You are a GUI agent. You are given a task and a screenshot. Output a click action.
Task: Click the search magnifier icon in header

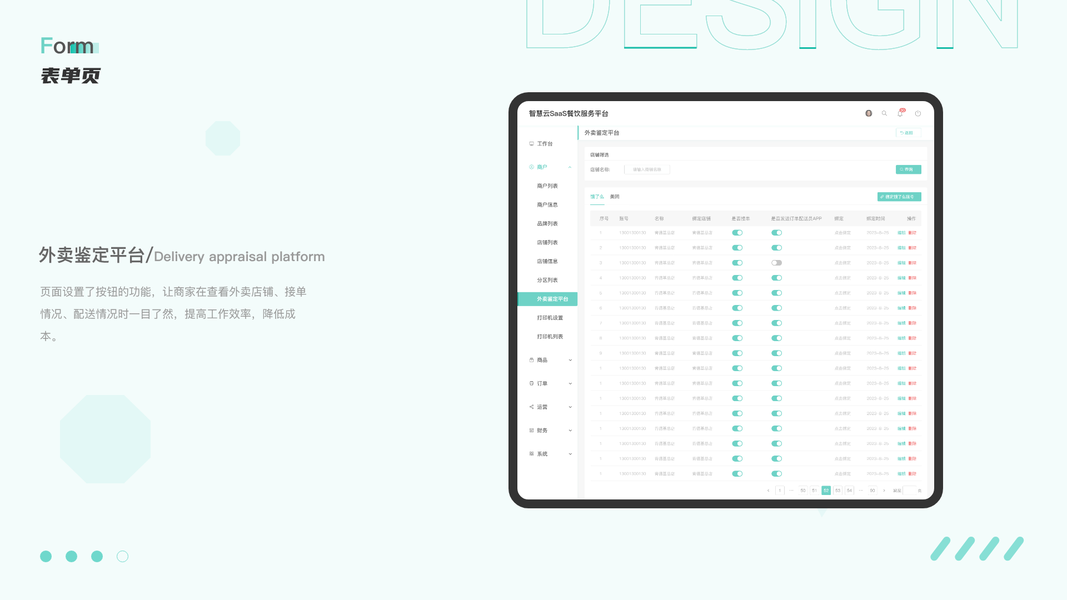tap(885, 114)
